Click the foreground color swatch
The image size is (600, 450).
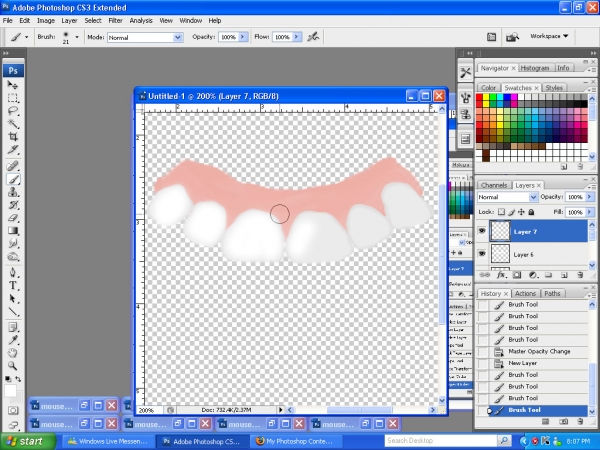[x=10, y=391]
